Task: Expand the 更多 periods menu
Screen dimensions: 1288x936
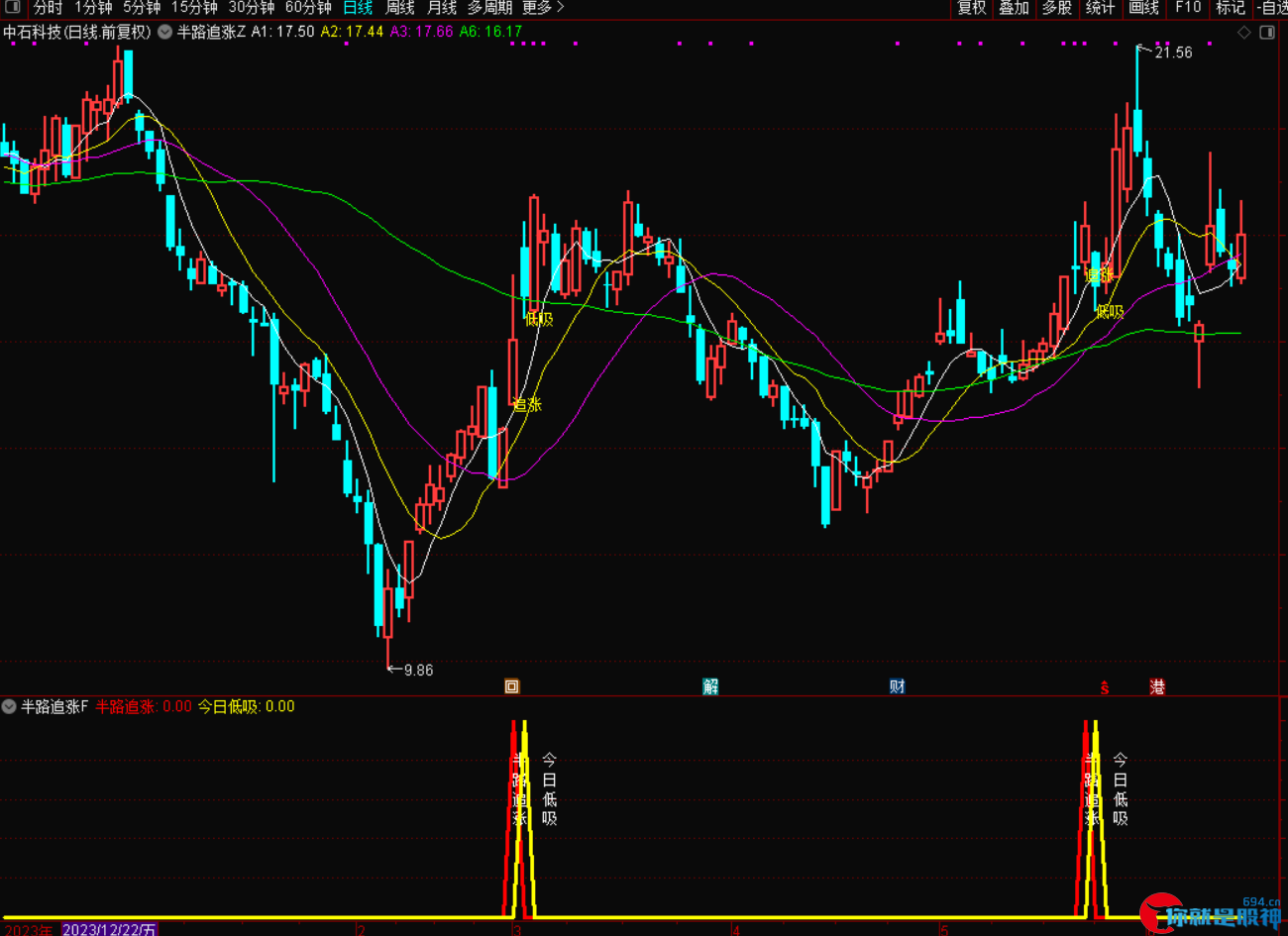Action: point(542,8)
